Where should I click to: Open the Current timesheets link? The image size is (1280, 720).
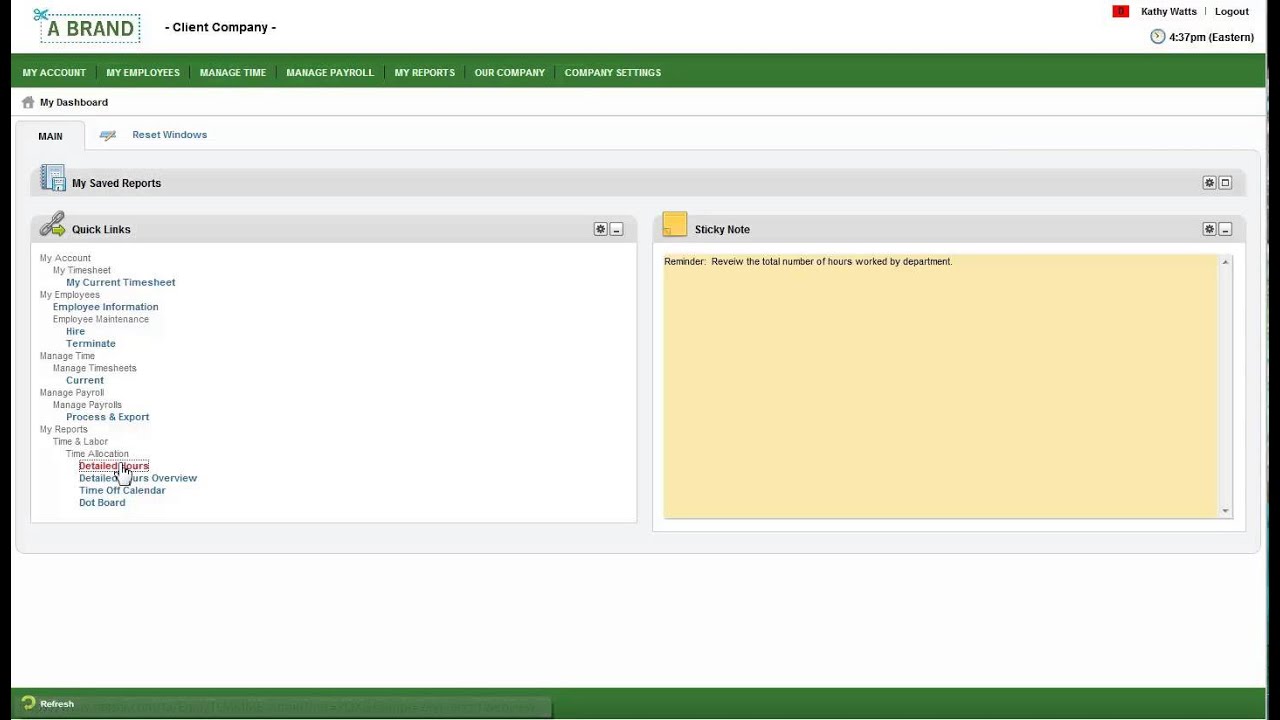point(84,380)
